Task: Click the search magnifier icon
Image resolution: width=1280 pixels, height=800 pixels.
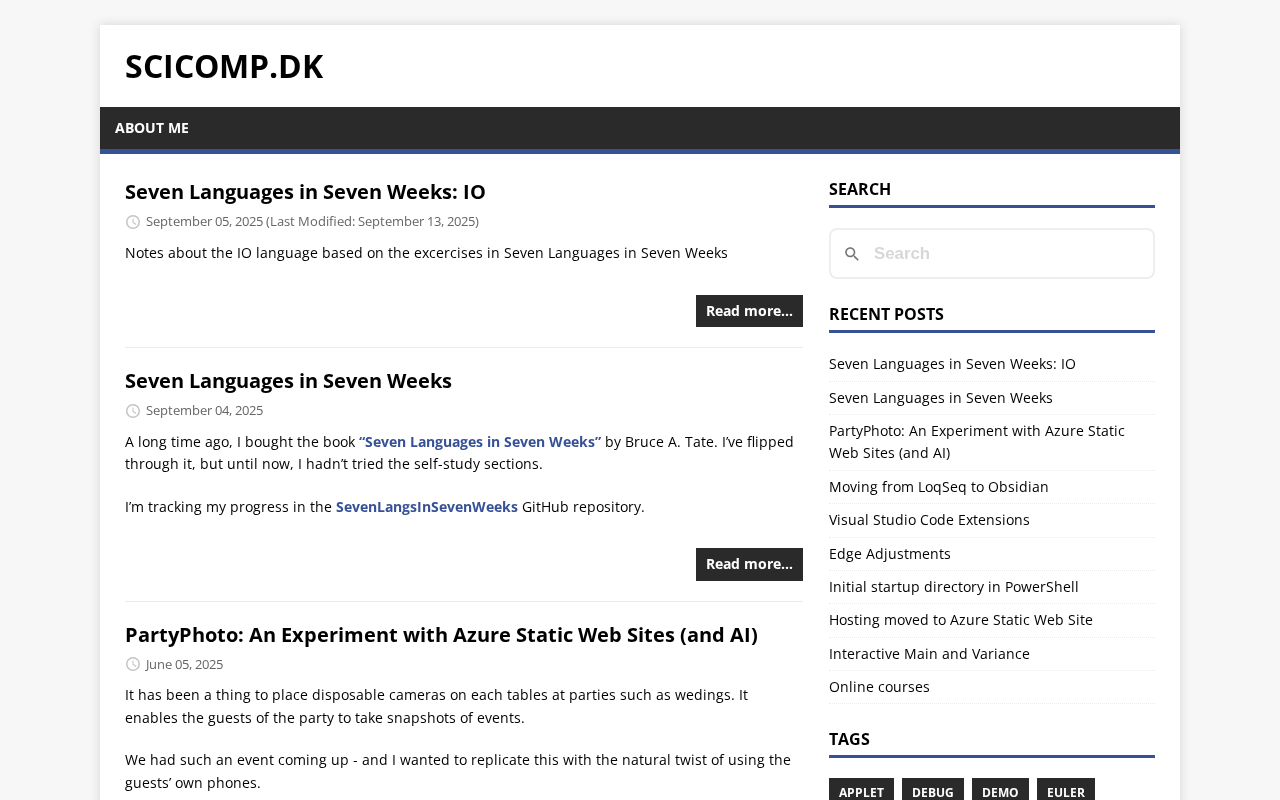Action: (852, 254)
